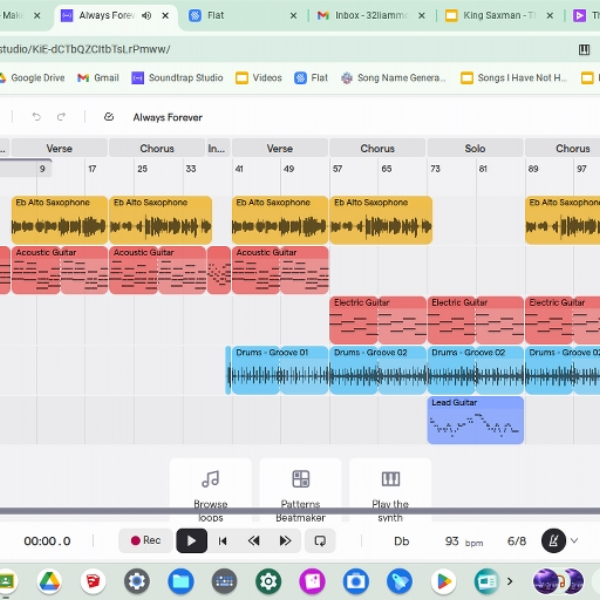This screenshot has width=600, height=600.
Task: Open the red SketchUp-style app on shelf
Action: click(x=93, y=581)
